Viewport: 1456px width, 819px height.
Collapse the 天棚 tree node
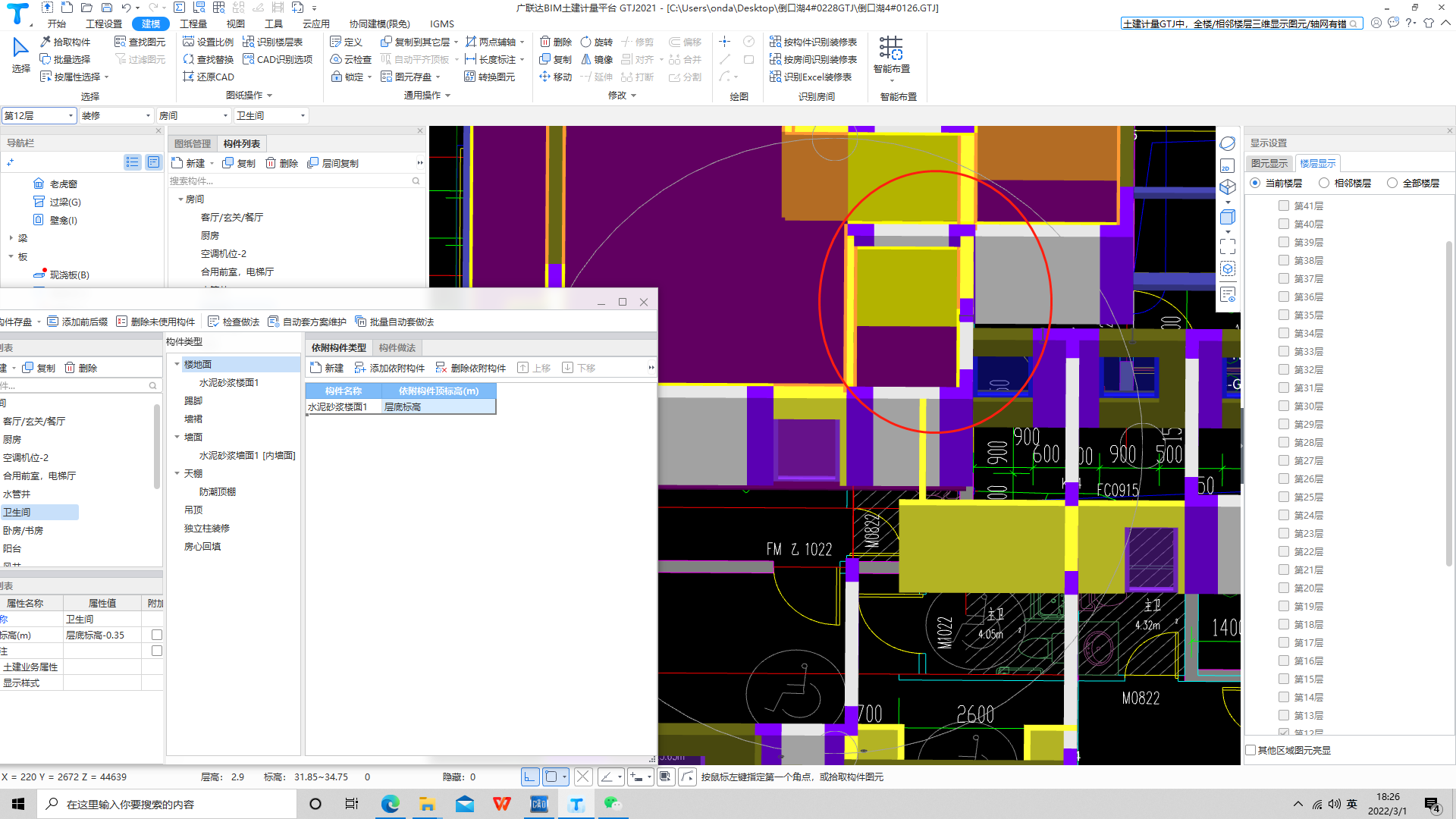coord(177,474)
